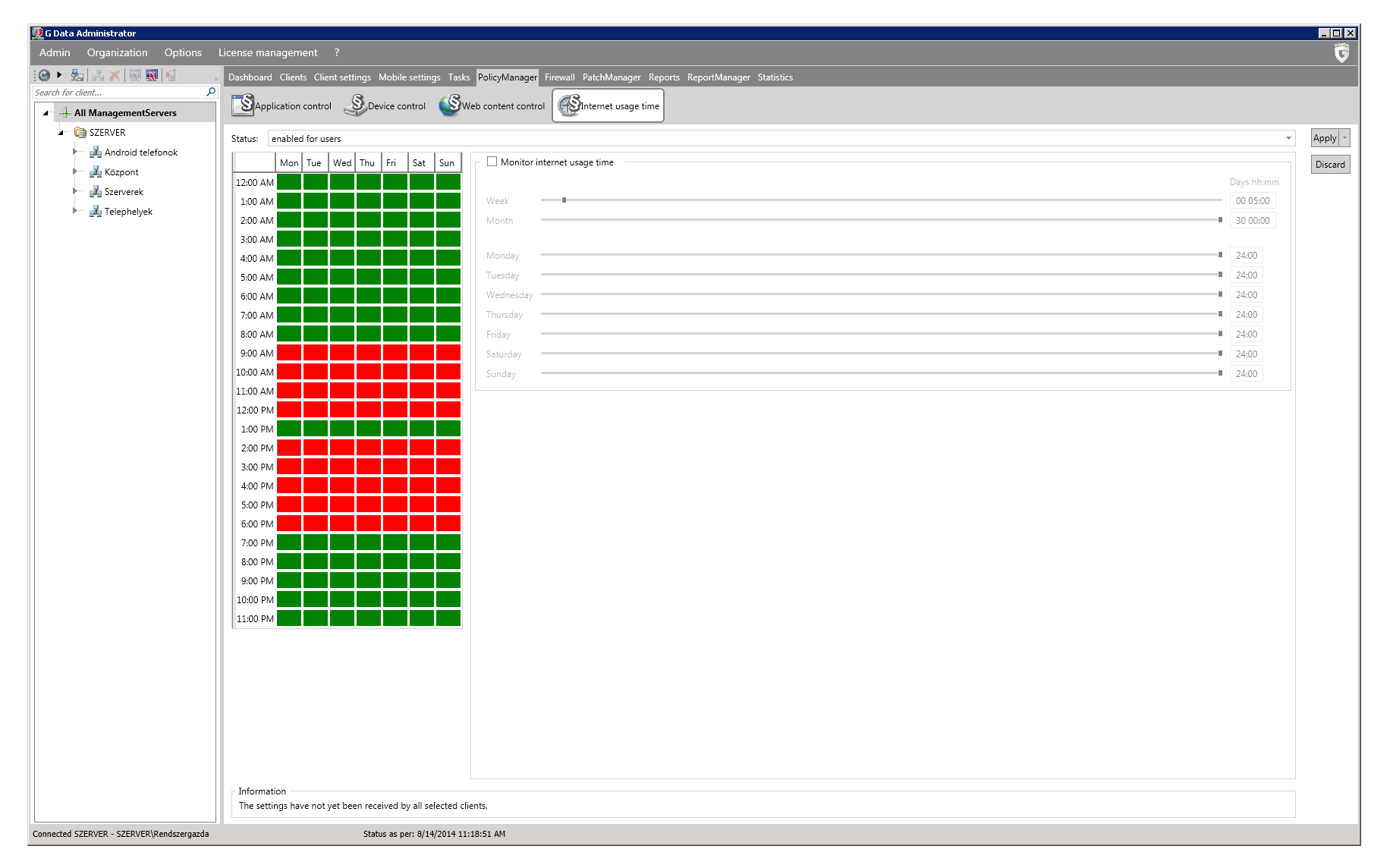The height and width of the screenshot is (868, 1393).
Task: Click the search magnifier icon
Action: pyautogui.click(x=211, y=92)
